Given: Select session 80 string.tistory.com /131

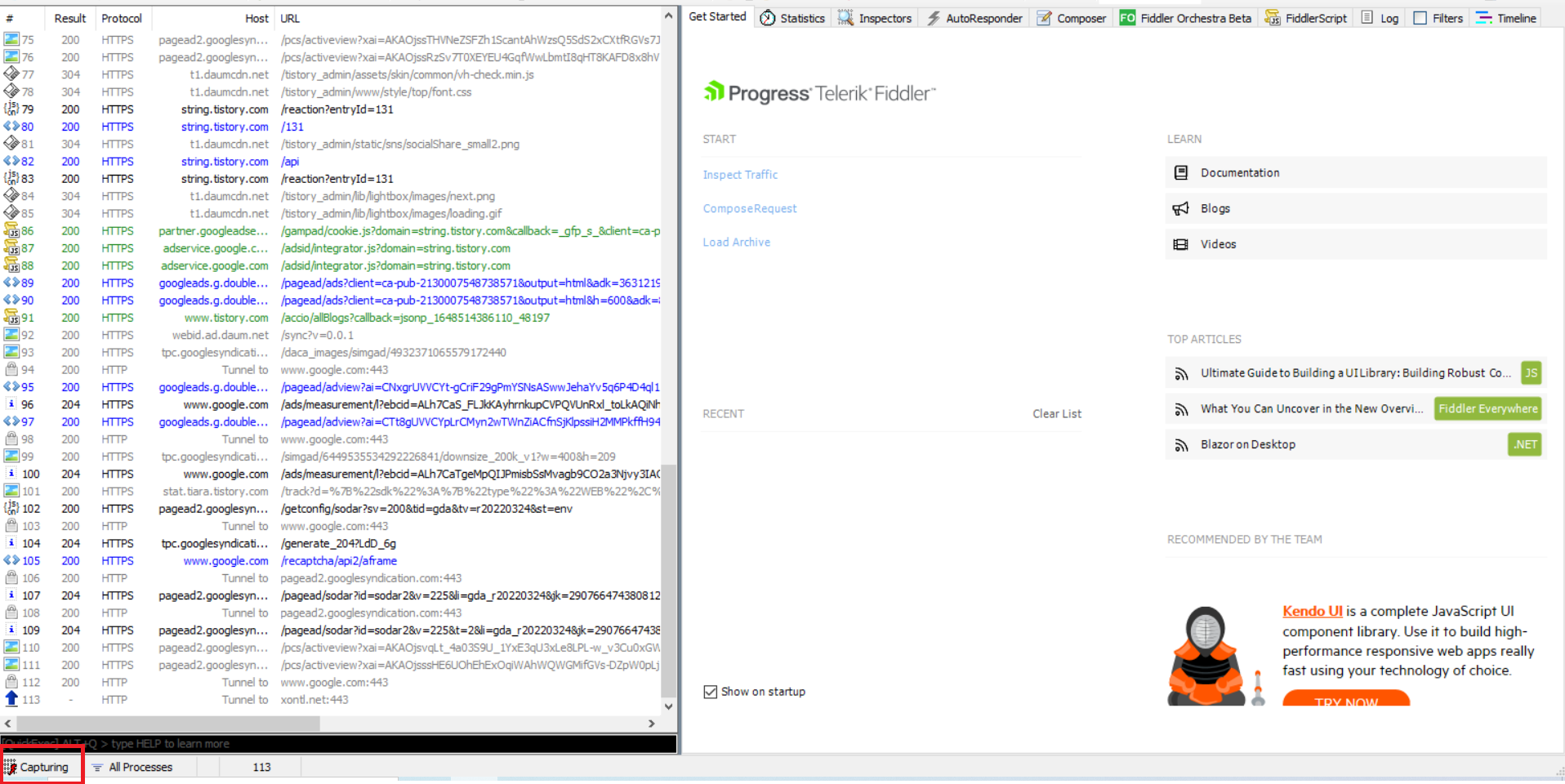Looking at the screenshot, I should click(x=331, y=127).
